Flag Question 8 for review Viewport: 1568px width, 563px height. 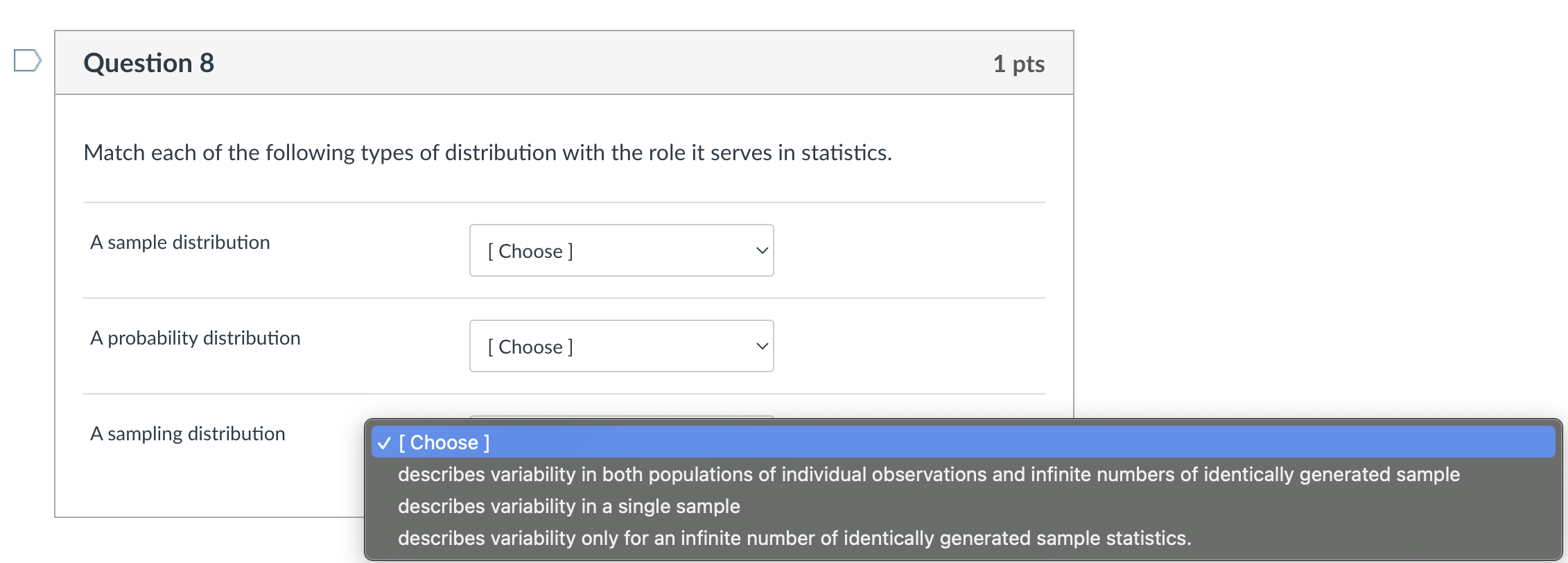(27, 60)
